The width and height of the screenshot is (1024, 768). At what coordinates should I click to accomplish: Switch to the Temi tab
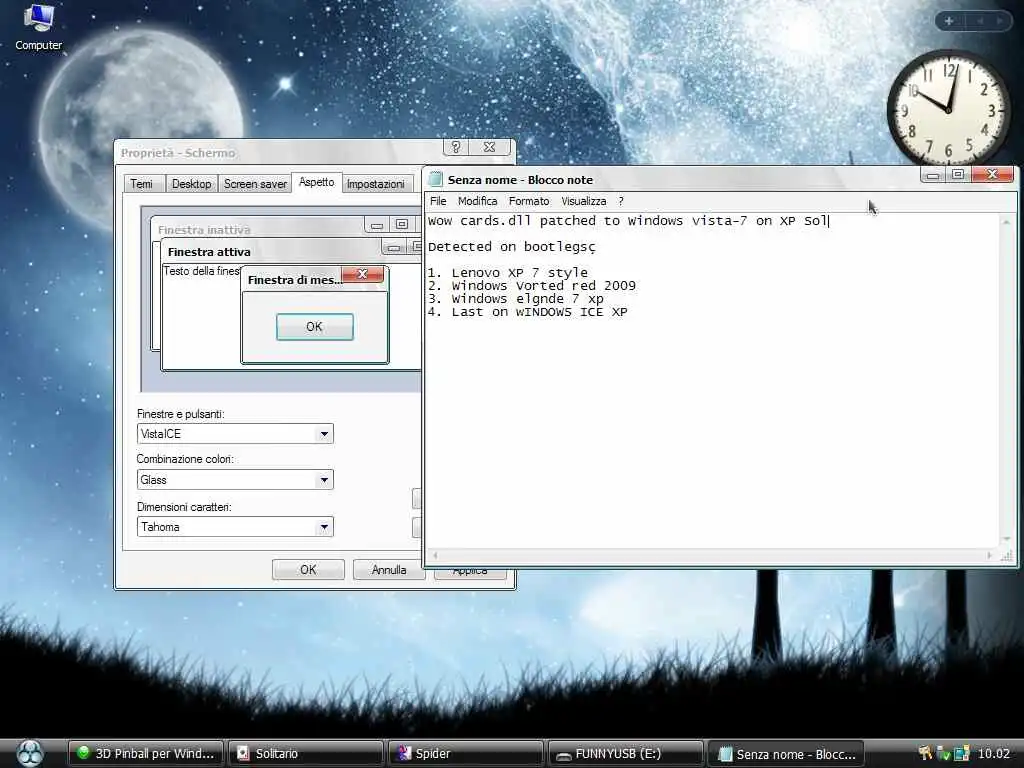(x=142, y=184)
